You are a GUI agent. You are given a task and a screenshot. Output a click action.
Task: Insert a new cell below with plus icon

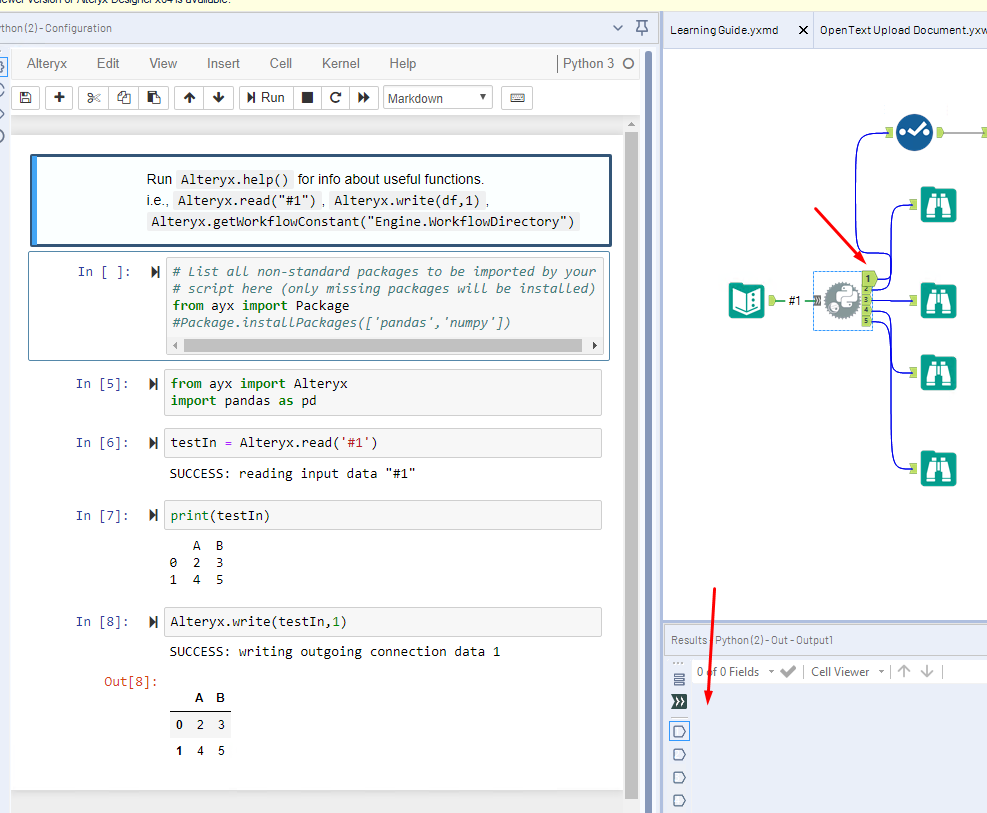point(59,98)
